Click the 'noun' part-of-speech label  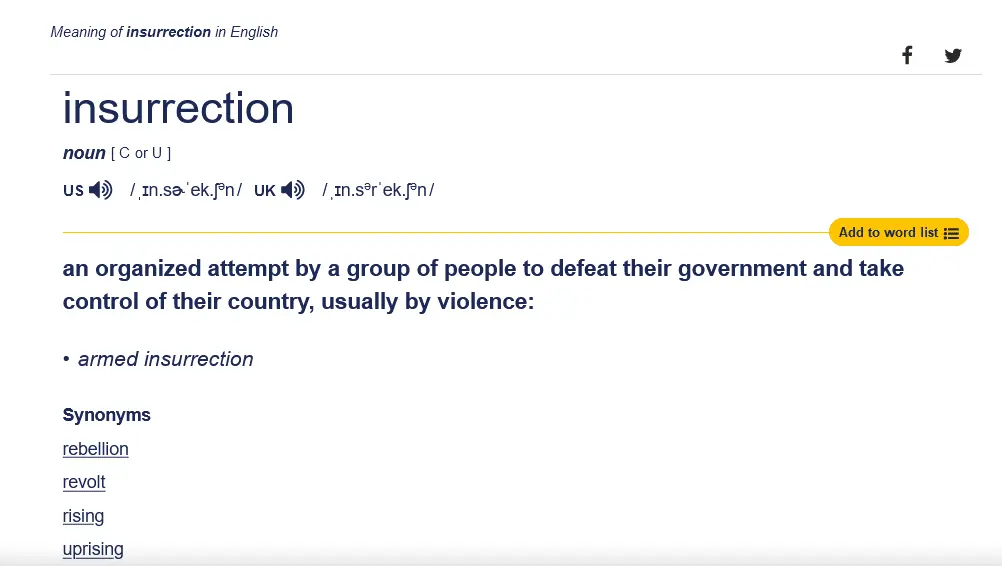click(84, 153)
